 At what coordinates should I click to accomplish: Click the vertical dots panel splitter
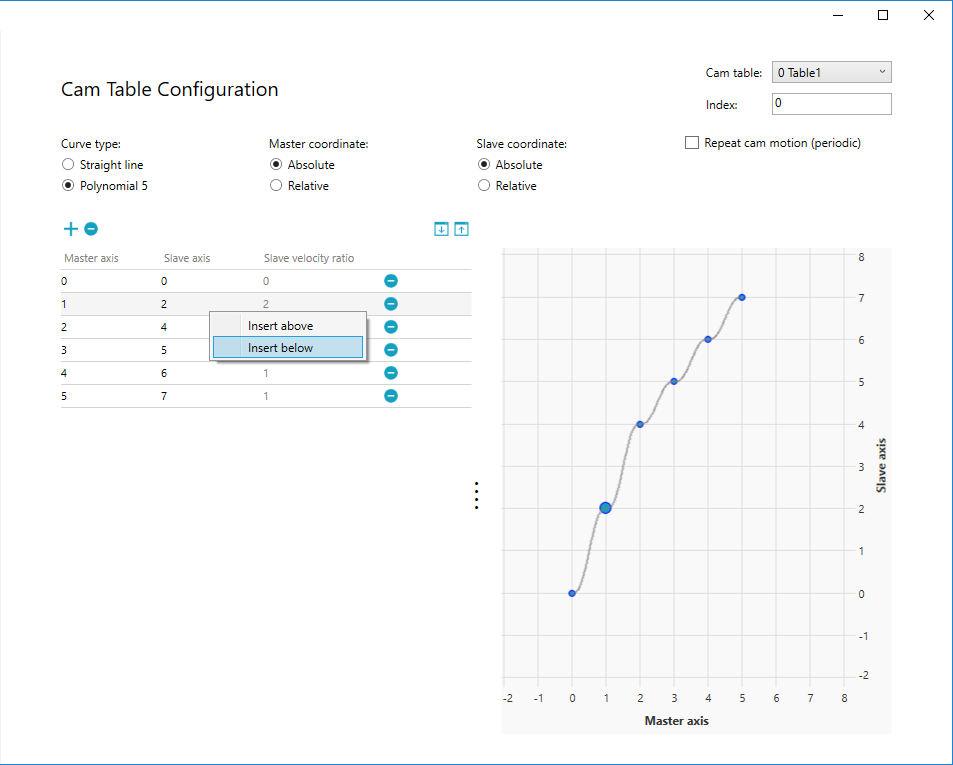point(477,496)
